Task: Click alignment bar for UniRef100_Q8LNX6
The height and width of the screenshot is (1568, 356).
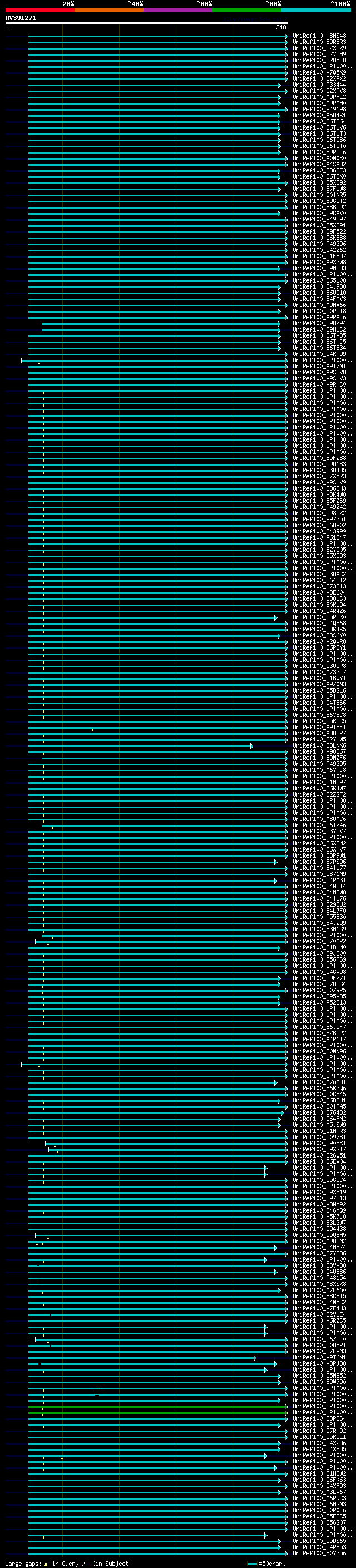Action: tap(141, 746)
